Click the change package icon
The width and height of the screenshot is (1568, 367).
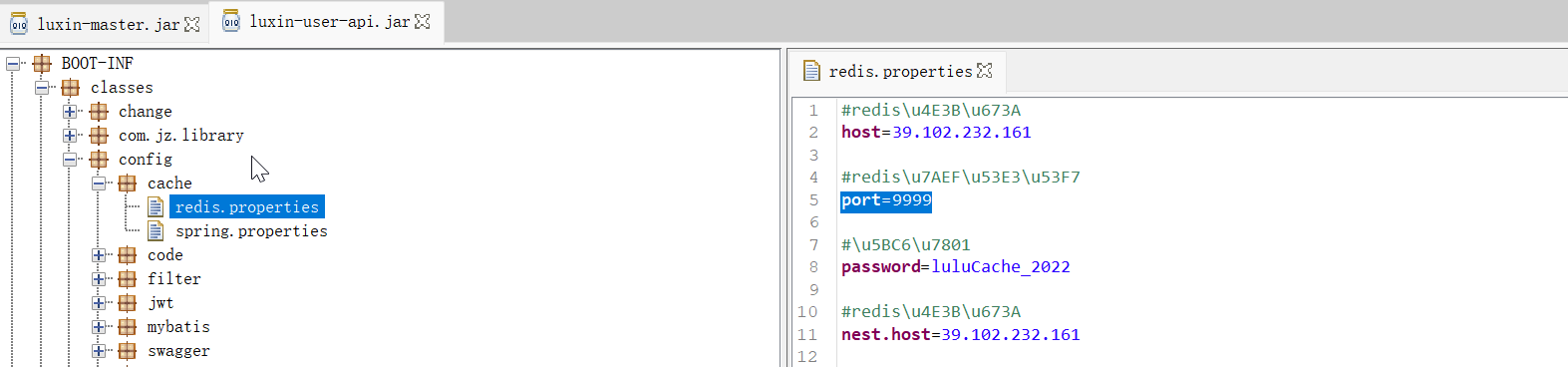99,112
